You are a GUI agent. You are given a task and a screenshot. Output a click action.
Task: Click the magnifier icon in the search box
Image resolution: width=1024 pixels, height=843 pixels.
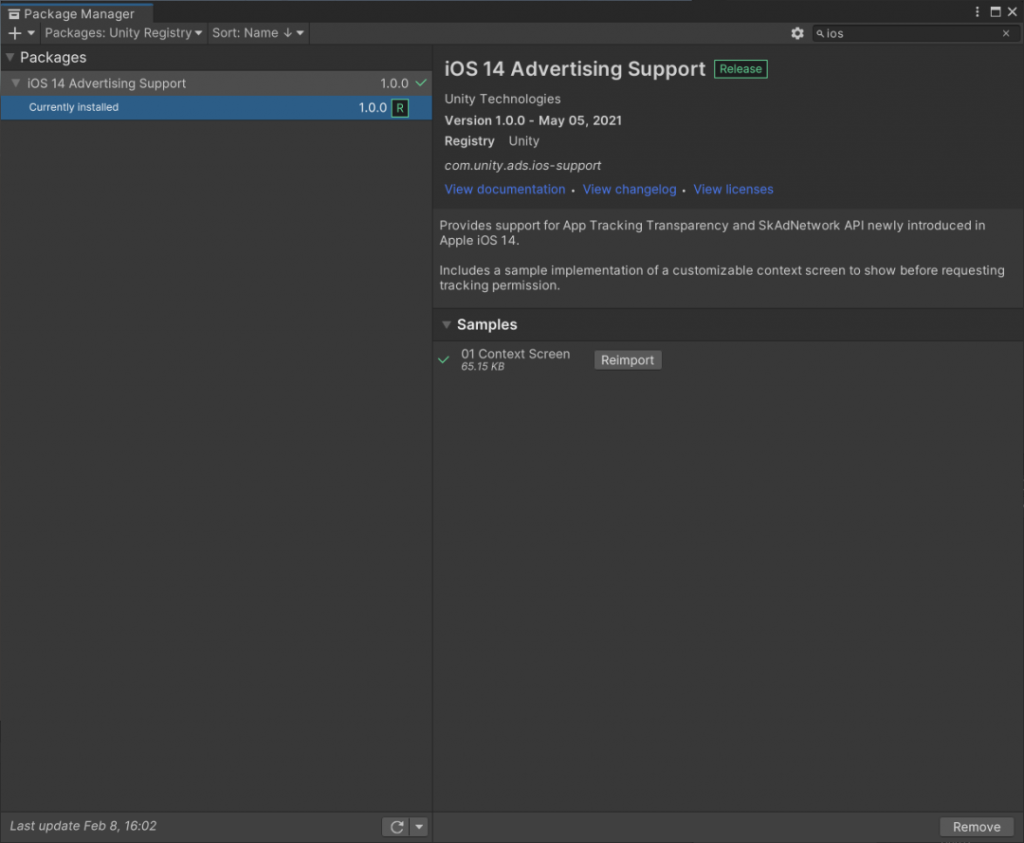click(820, 33)
